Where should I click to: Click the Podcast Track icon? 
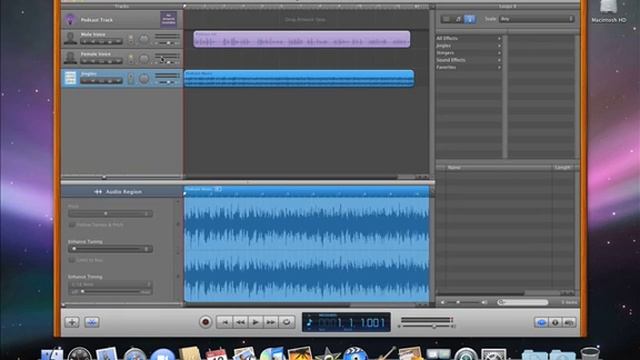pos(70,19)
